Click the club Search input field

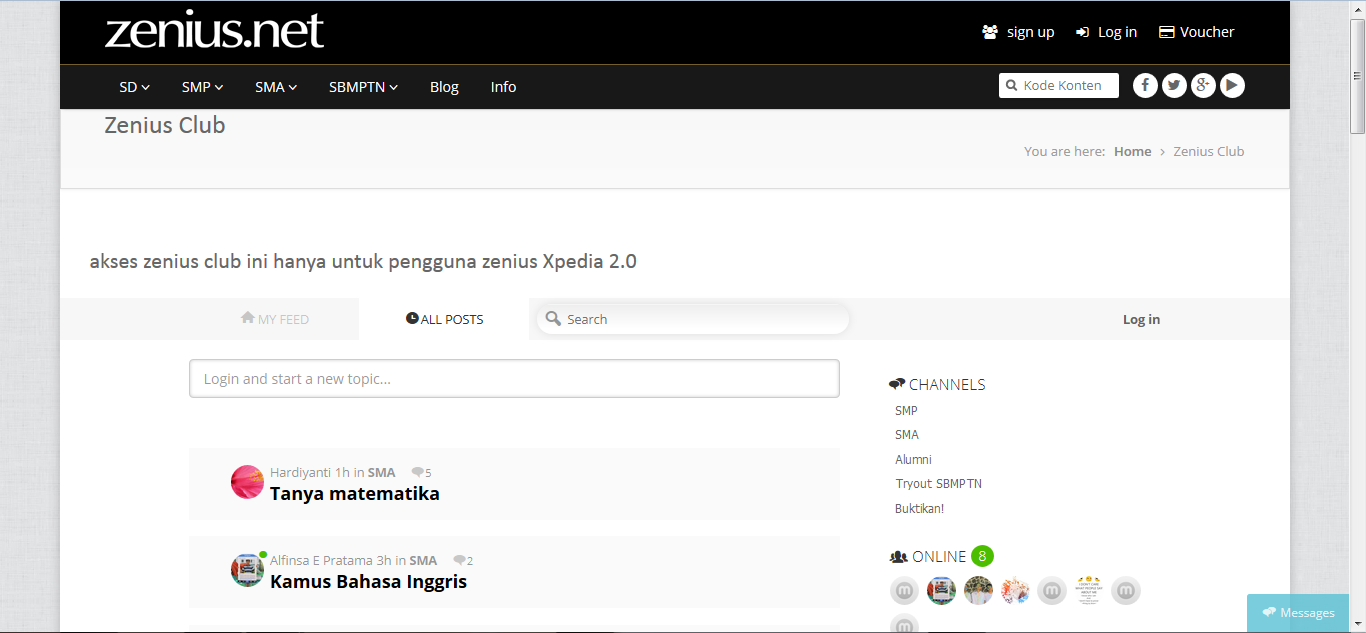click(x=693, y=319)
